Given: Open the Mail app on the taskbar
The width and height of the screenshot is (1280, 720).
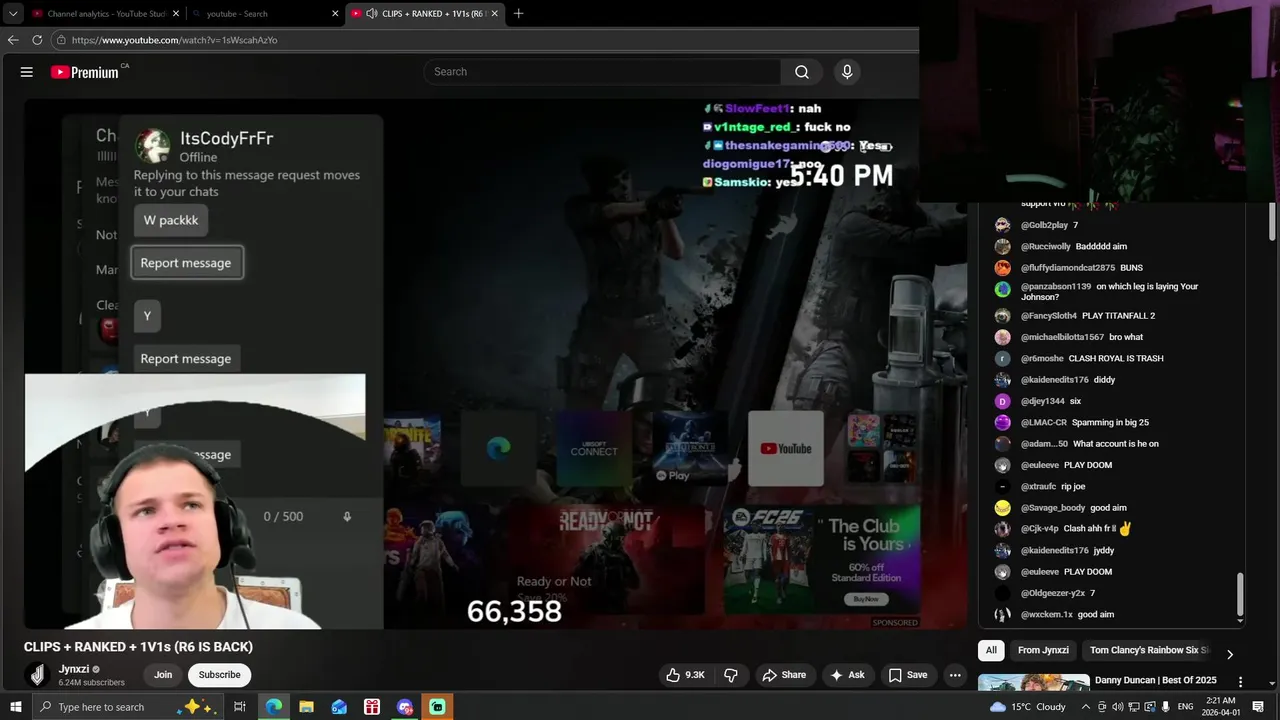Looking at the screenshot, I should click(x=339, y=707).
